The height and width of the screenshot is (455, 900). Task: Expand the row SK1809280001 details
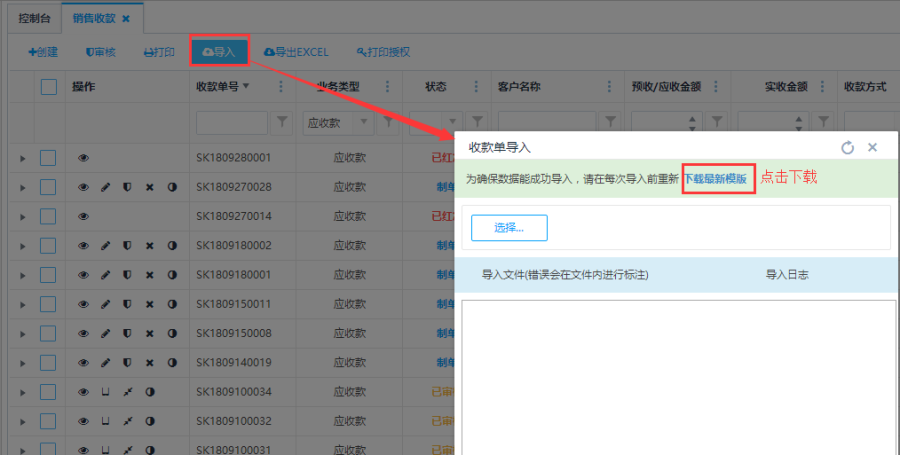click(x=22, y=158)
